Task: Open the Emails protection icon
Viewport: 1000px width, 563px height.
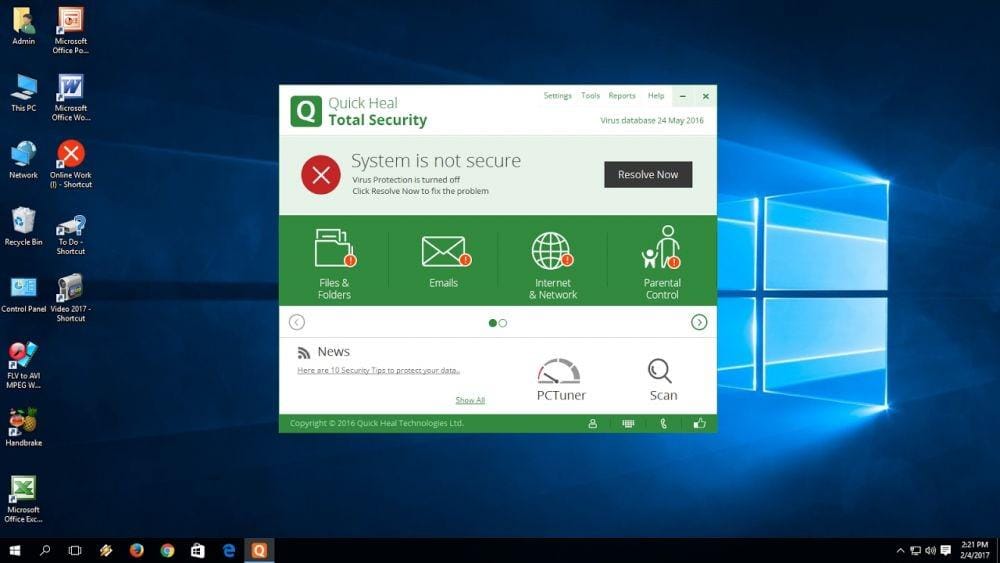Action: [444, 251]
